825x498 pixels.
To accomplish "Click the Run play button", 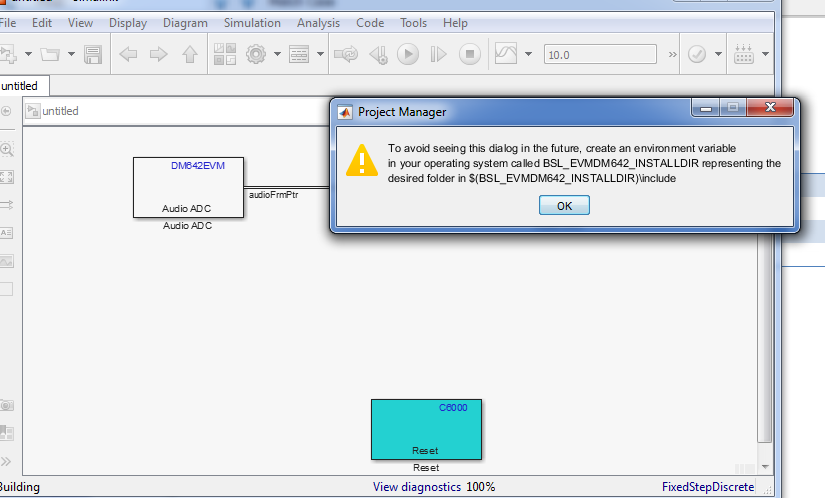I will [408, 54].
